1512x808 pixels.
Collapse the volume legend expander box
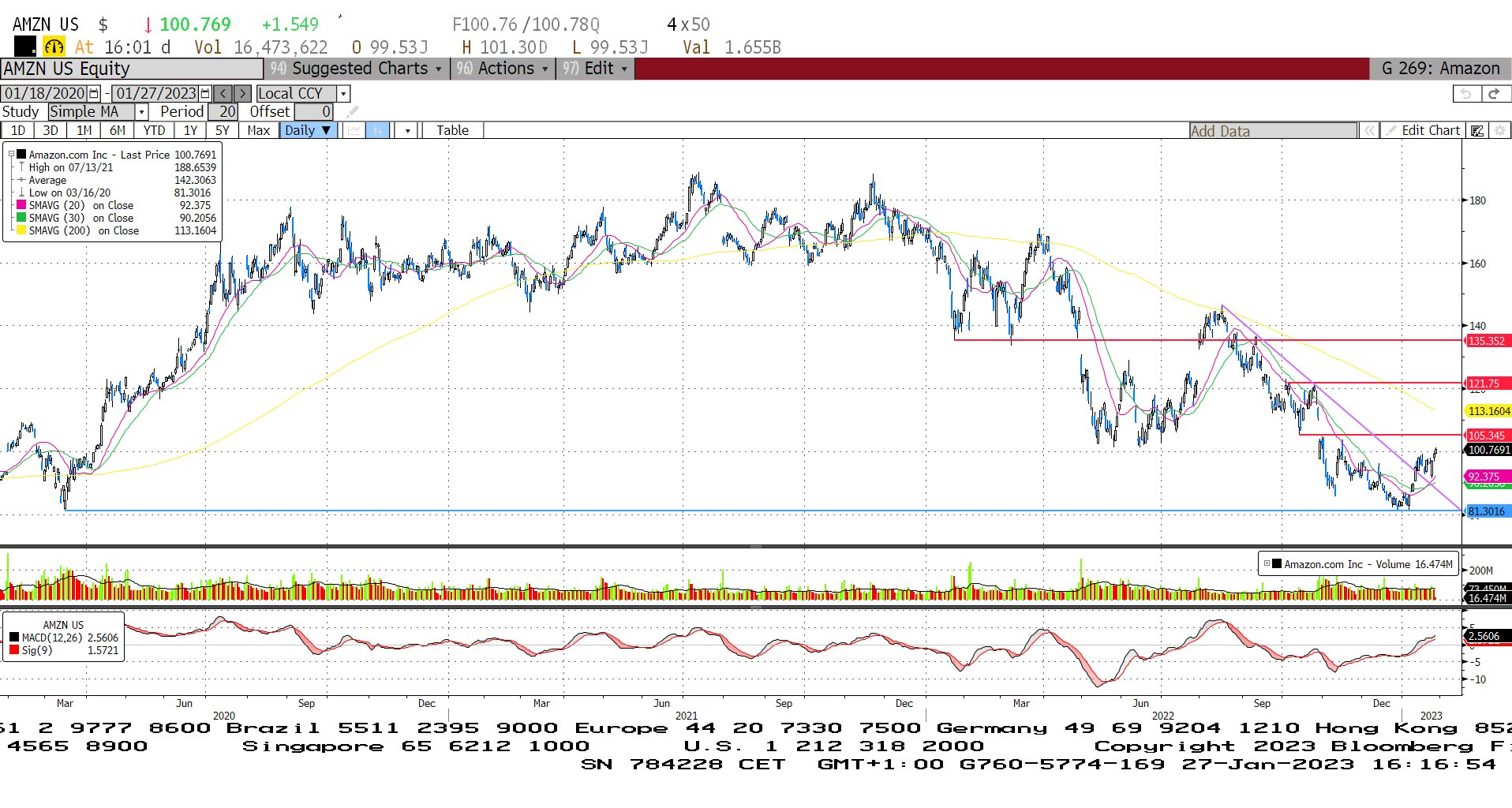coord(1267,563)
